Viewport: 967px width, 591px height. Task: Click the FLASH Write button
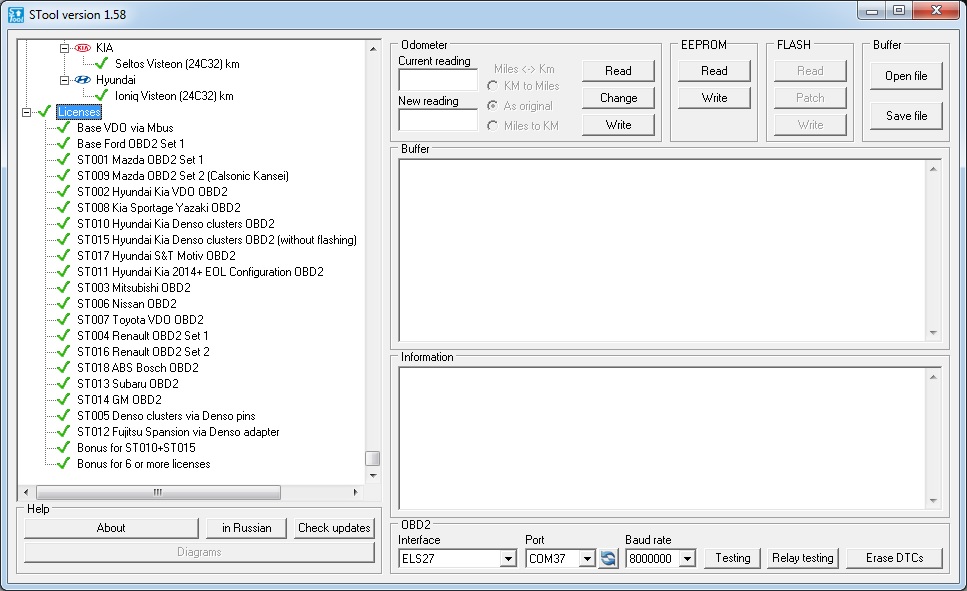coord(810,125)
